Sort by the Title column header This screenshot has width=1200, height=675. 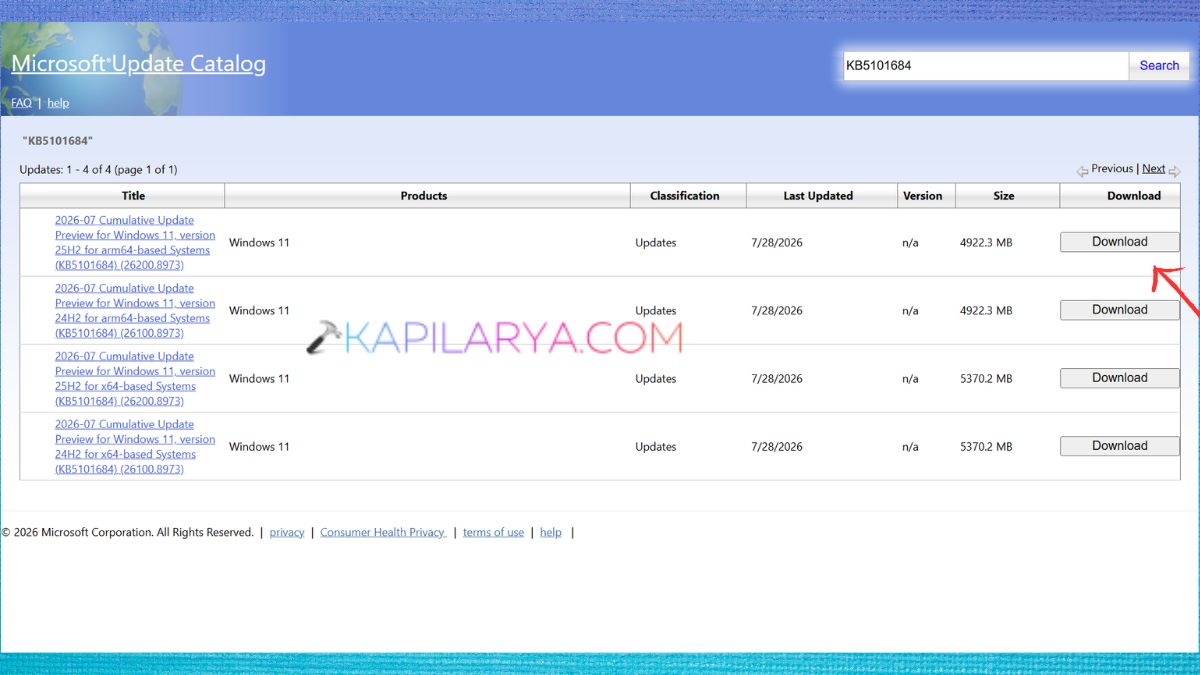click(x=133, y=196)
